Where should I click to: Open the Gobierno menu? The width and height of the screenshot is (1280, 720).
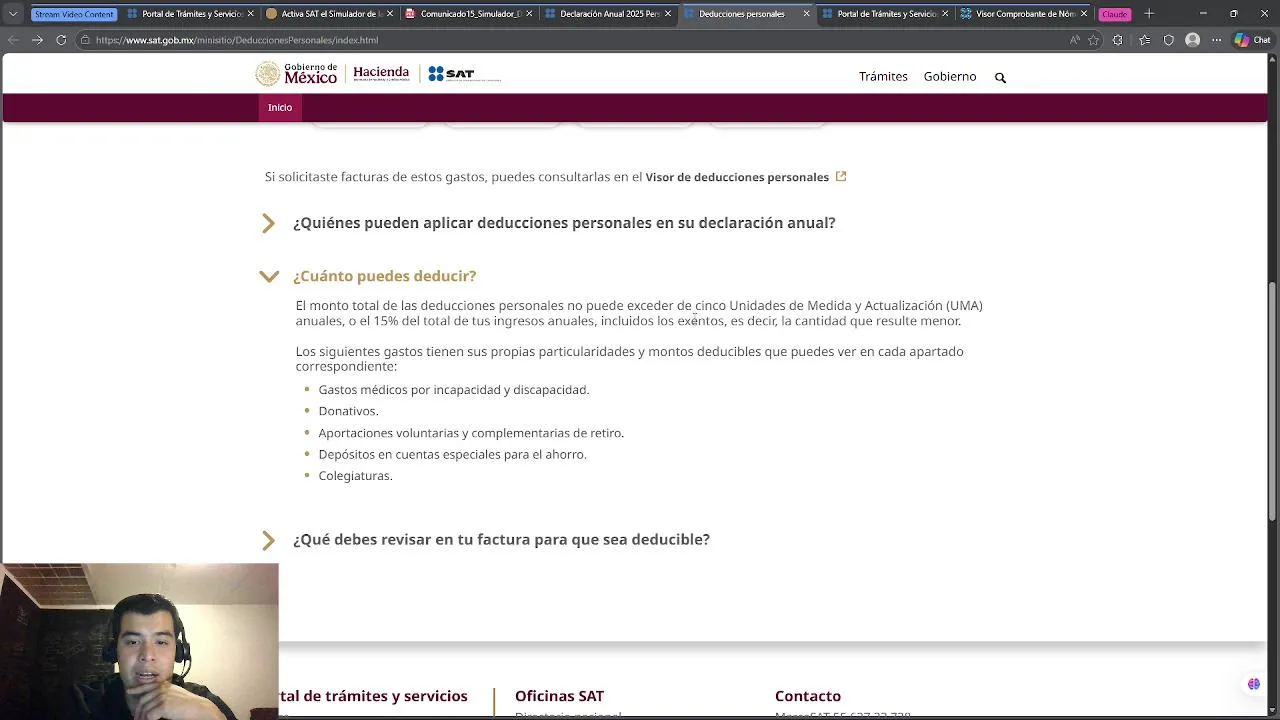[x=950, y=76]
